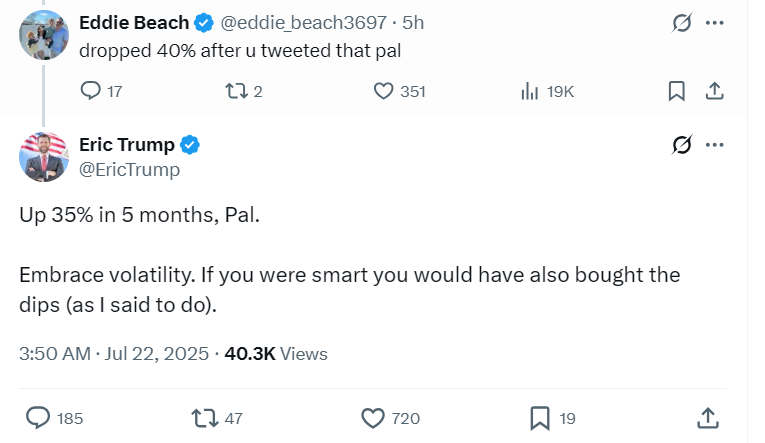
Task: Bookmark Eric Trump's tweet with 19 bookmarks
Action: pos(540,418)
